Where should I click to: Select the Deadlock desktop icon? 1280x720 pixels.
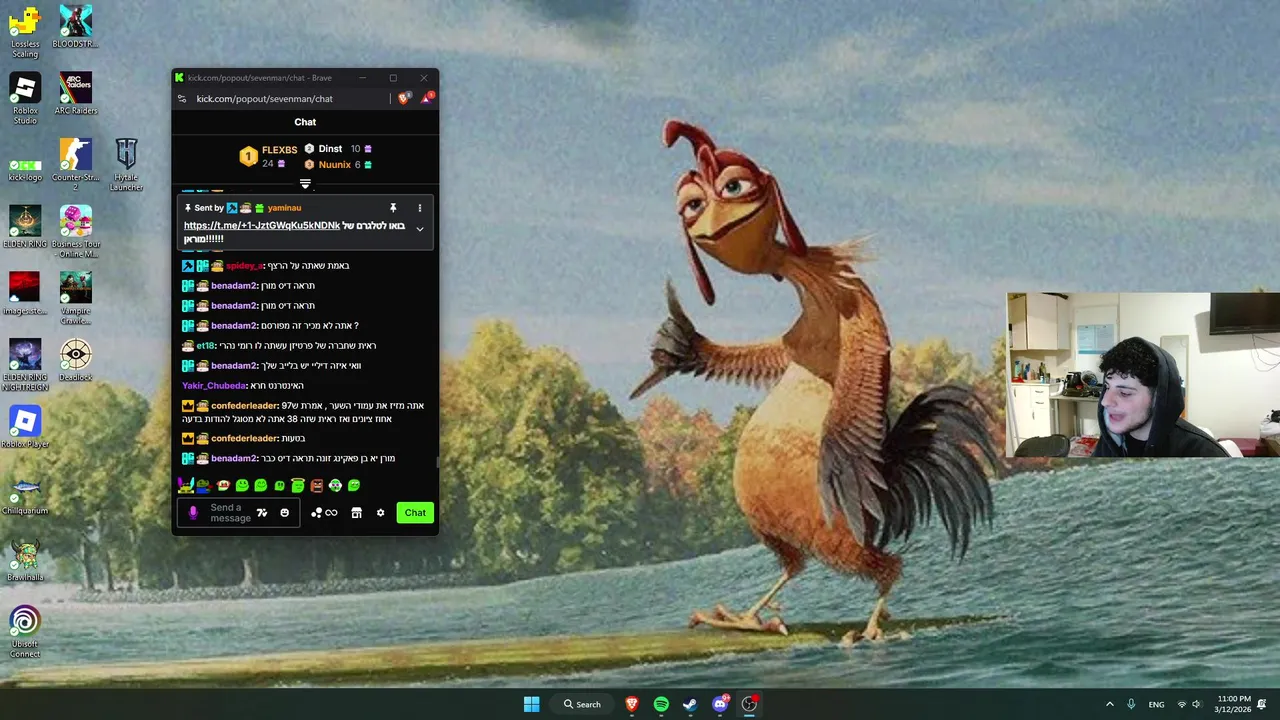click(x=75, y=360)
